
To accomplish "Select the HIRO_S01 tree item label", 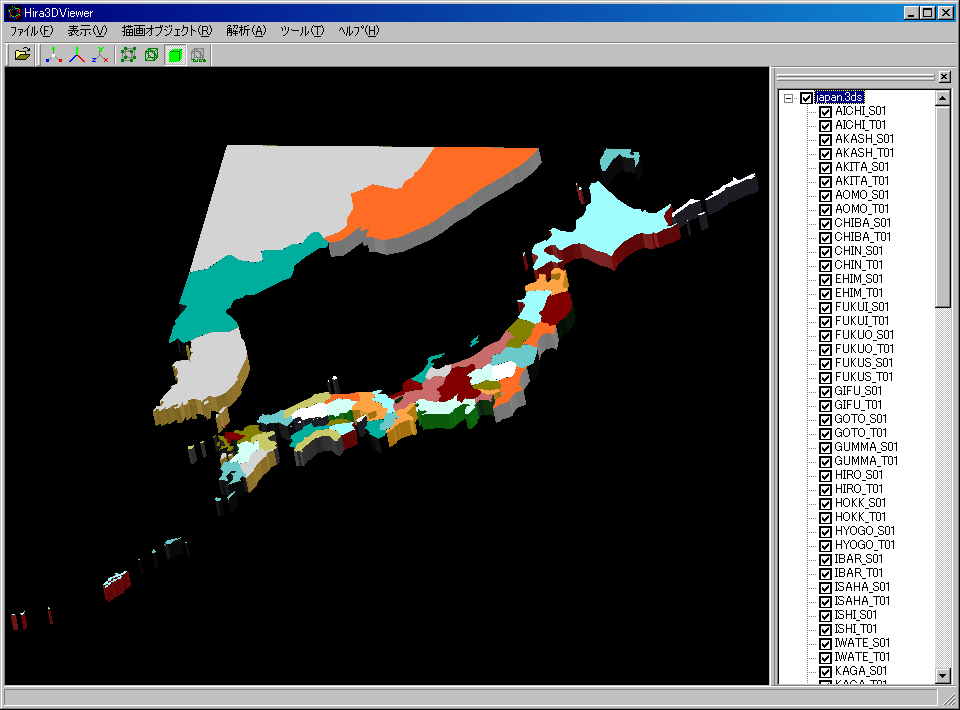I will click(858, 475).
